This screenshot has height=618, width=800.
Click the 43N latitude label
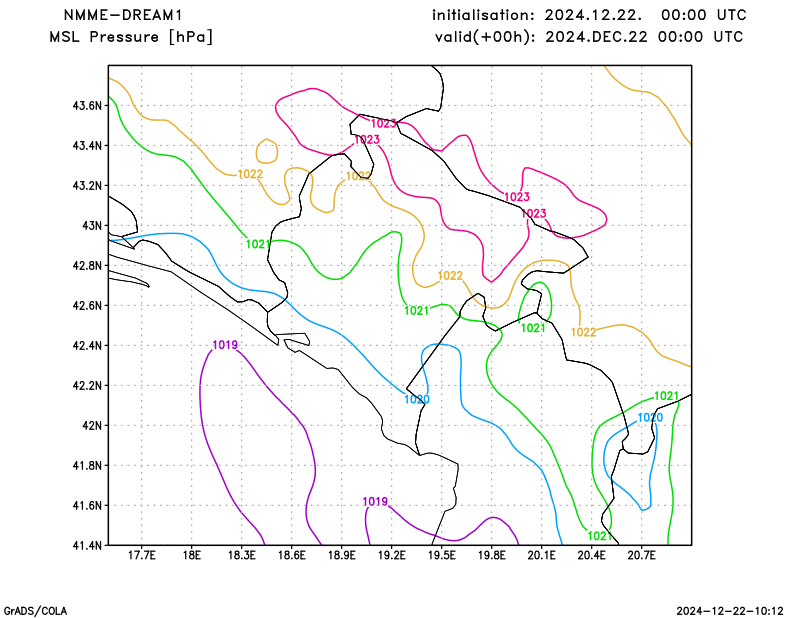pos(92,226)
